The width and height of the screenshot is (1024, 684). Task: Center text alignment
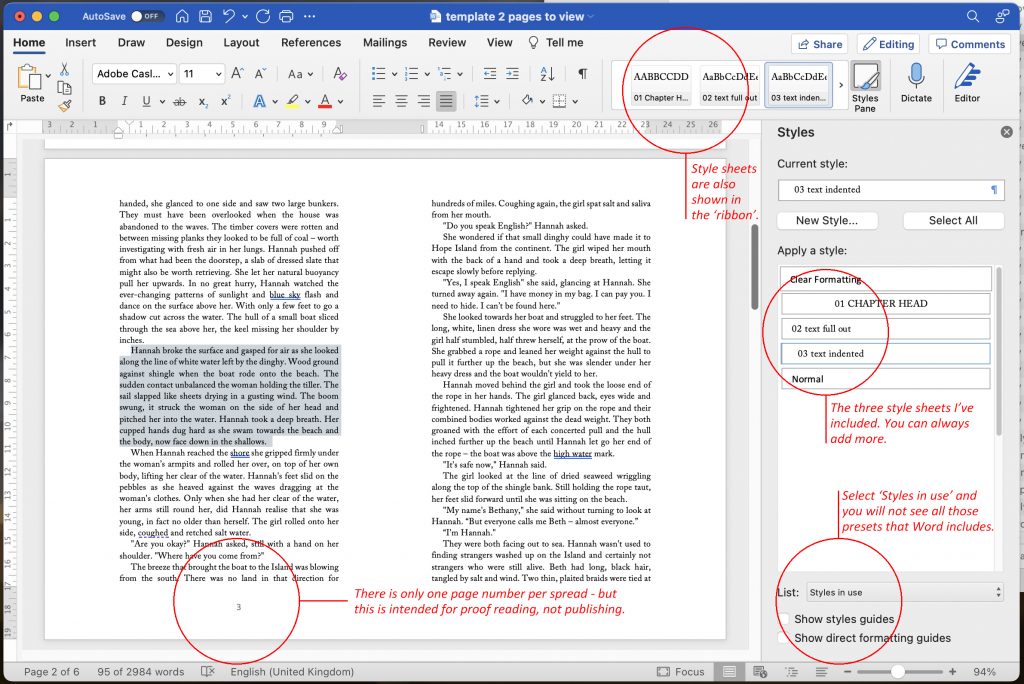click(401, 101)
